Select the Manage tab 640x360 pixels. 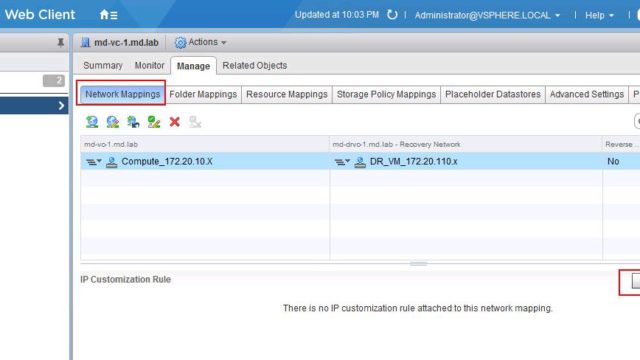[x=193, y=66]
